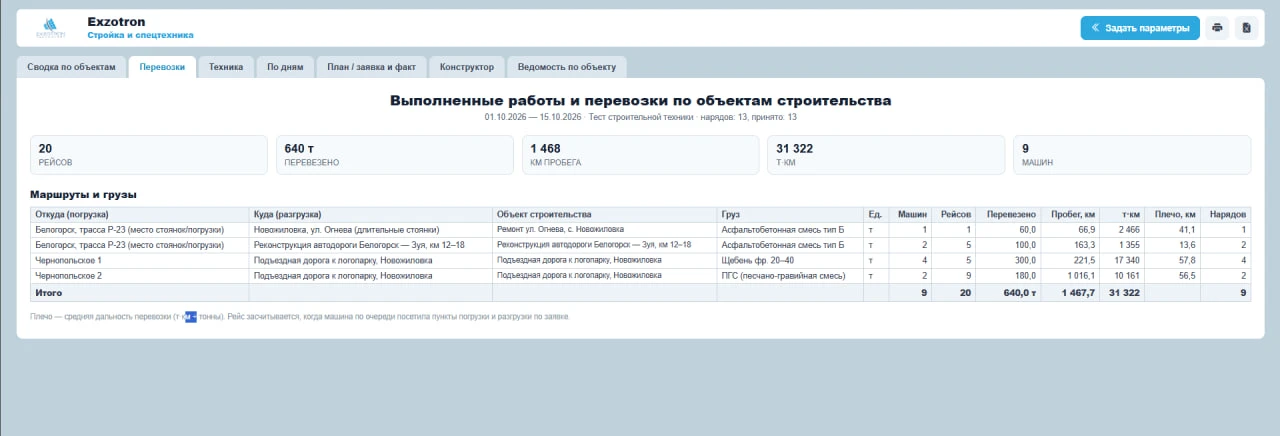
Task: Click the 100,0 transported value
Action: click(1009, 245)
